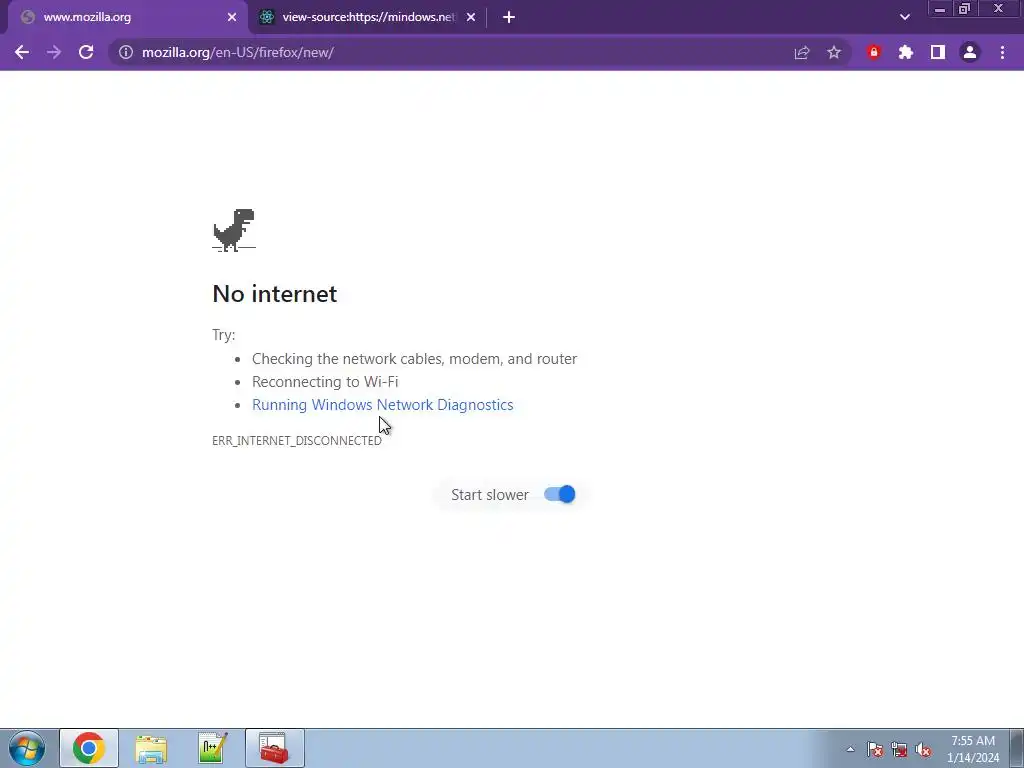This screenshot has height=768, width=1024.
Task: Minimize the Chrome window
Action: (940, 9)
